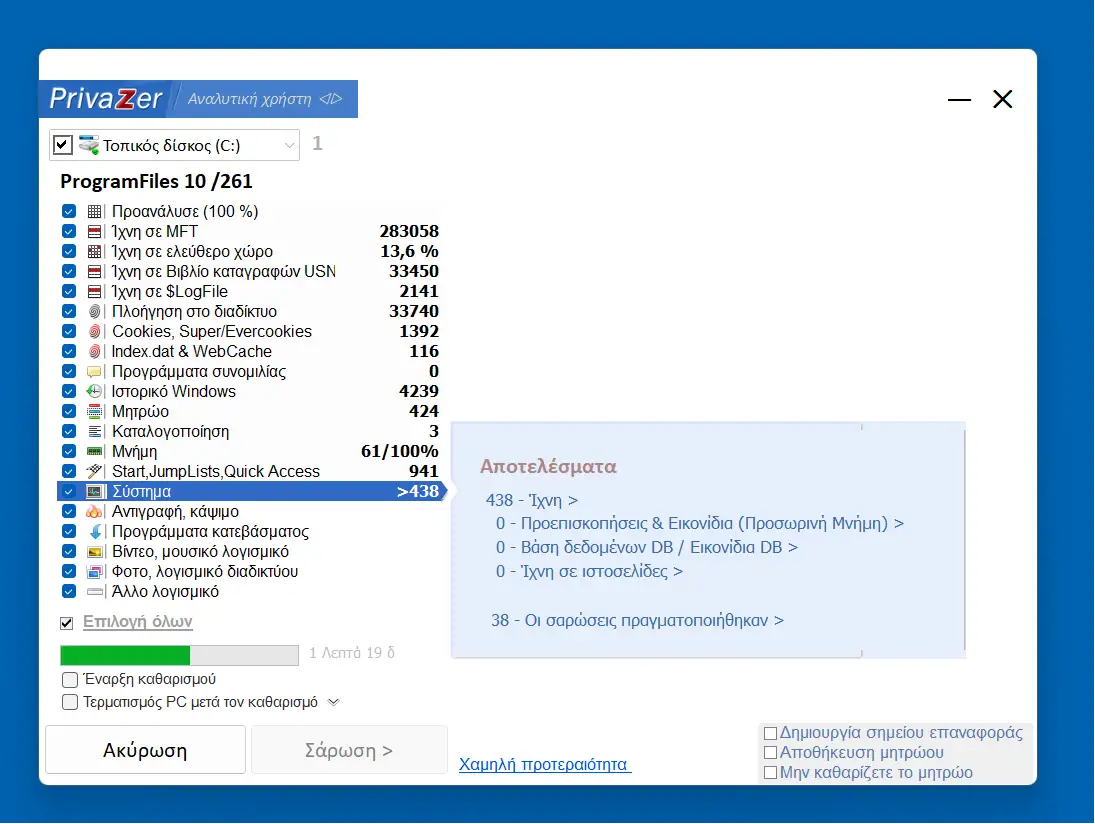
Task: Click the ProgramFiles 10 /261 status text
Action: click(156, 182)
